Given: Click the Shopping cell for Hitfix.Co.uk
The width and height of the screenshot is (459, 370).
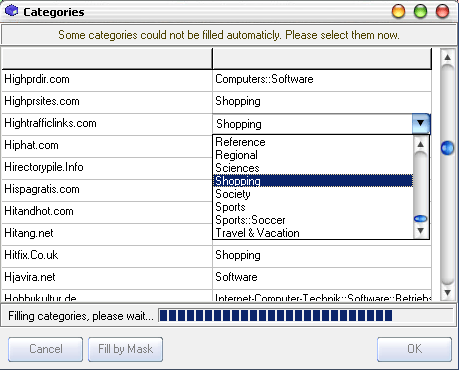Looking at the screenshot, I should point(322,256).
